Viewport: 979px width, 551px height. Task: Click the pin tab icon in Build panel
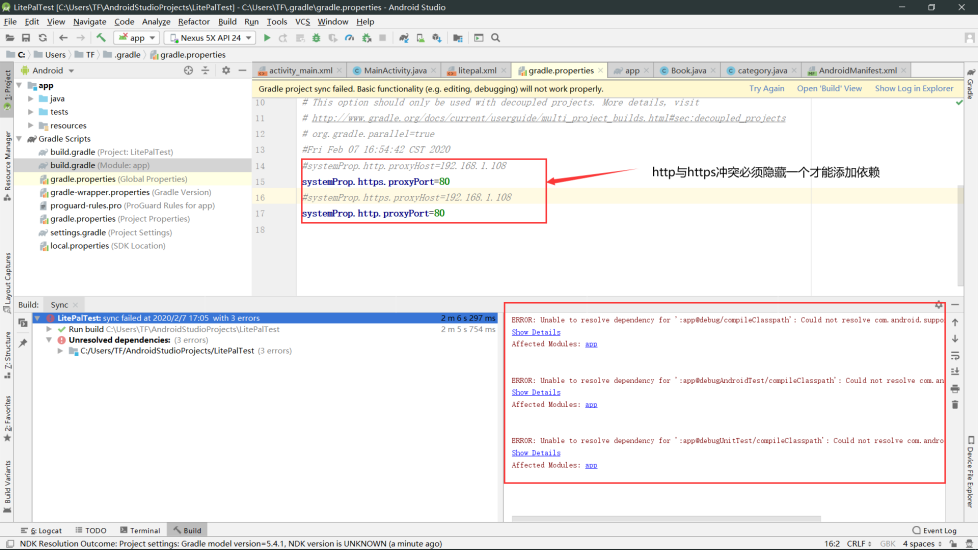click(23, 343)
